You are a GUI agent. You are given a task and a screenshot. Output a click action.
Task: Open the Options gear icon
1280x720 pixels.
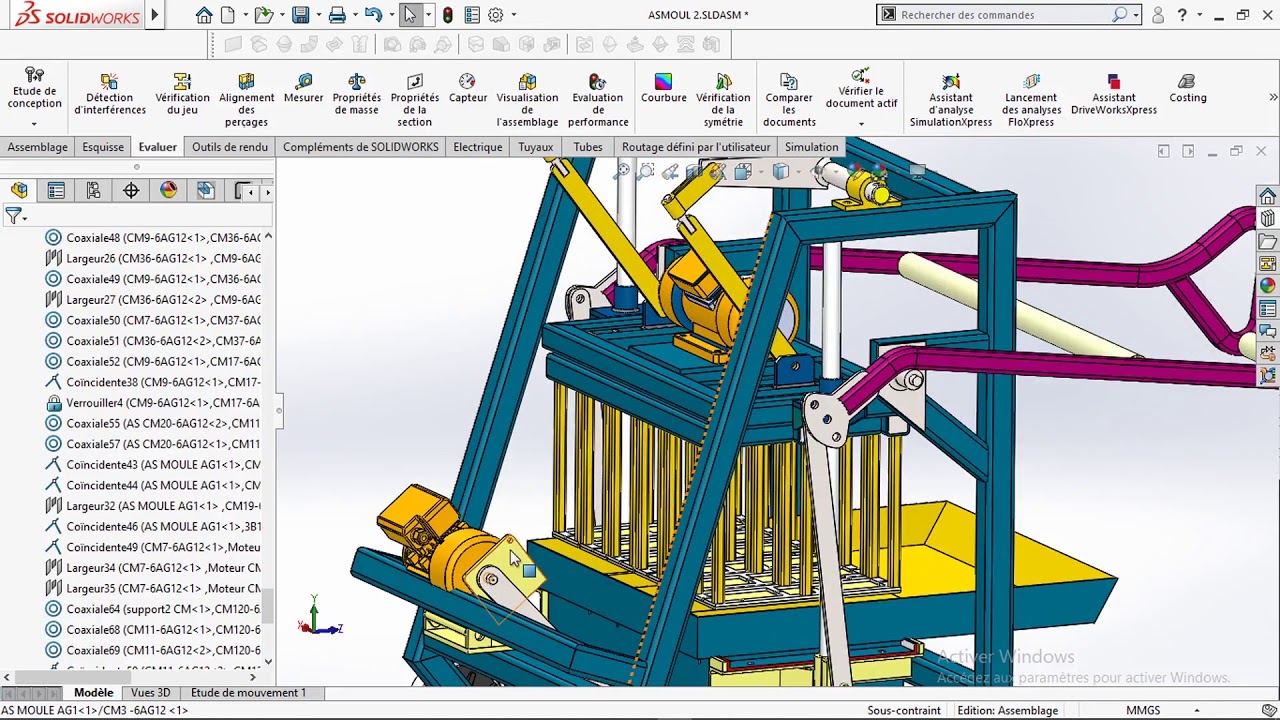495,15
